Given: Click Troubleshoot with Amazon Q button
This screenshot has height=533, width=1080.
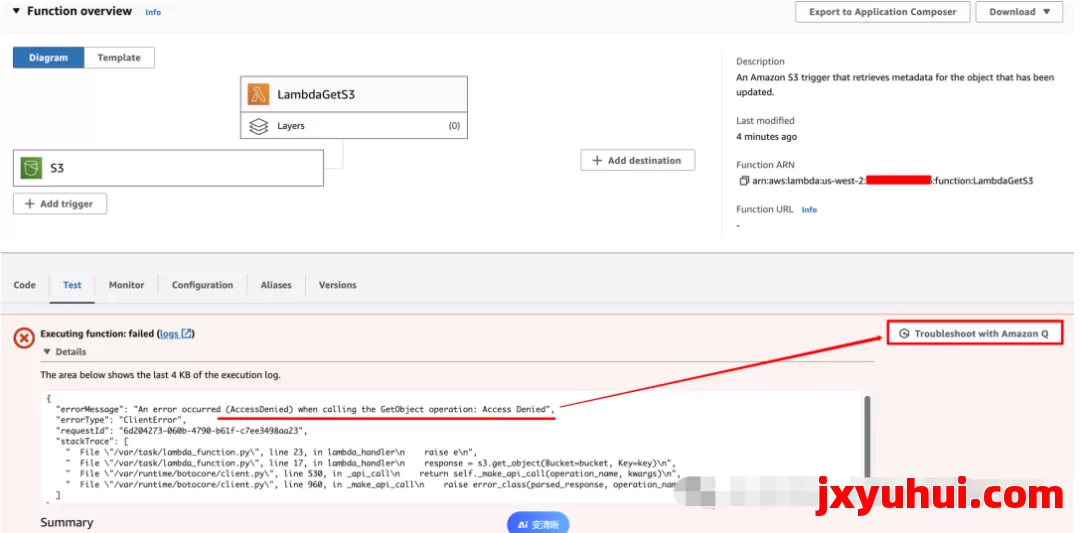Looking at the screenshot, I should pyautogui.click(x=975, y=333).
